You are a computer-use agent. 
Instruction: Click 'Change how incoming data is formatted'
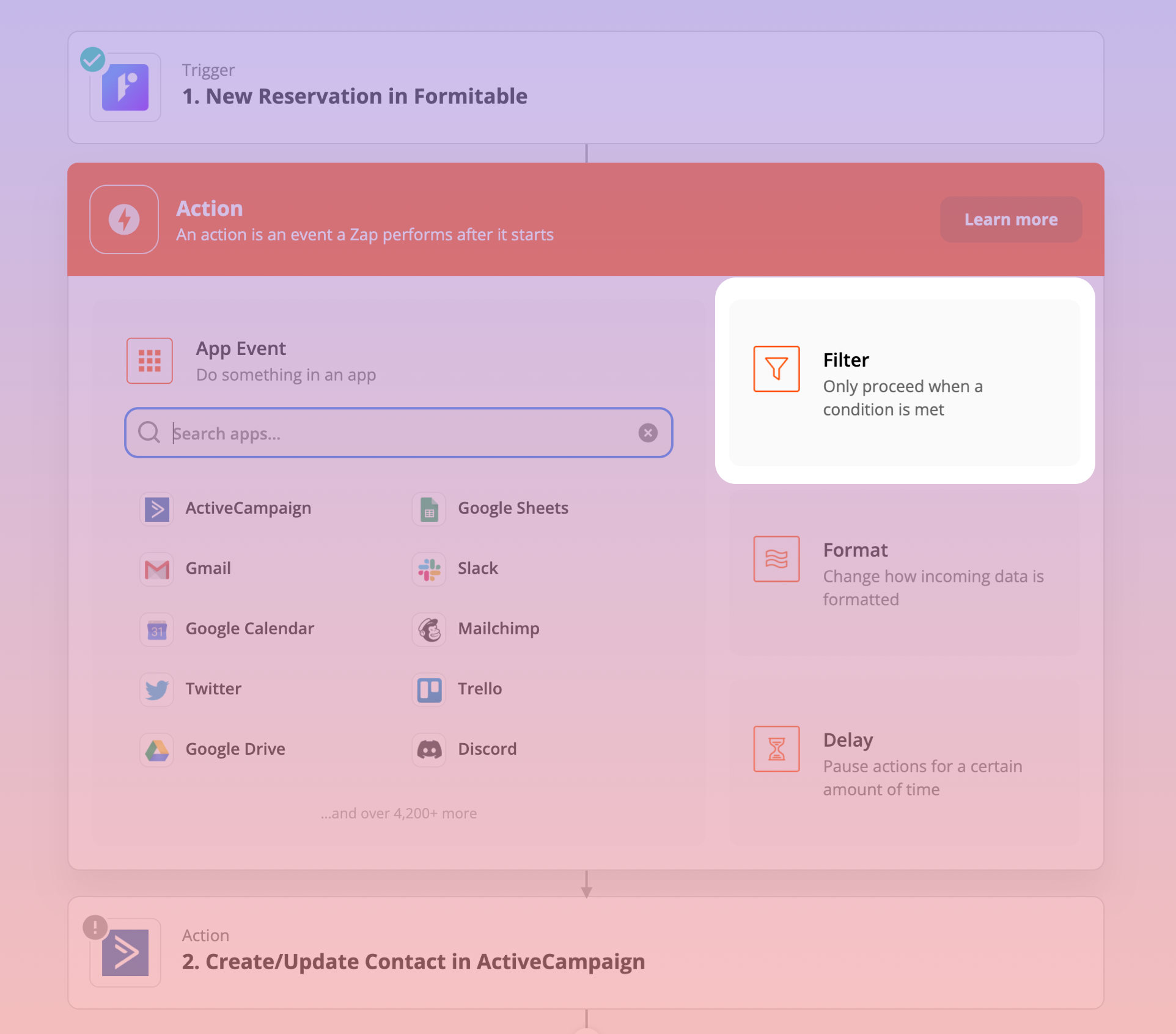coord(933,588)
